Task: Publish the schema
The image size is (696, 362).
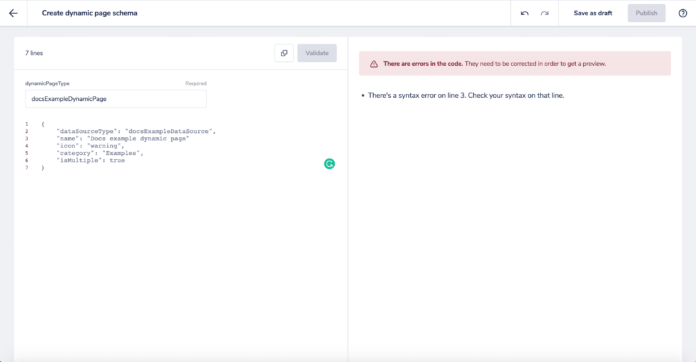Action: (646, 13)
